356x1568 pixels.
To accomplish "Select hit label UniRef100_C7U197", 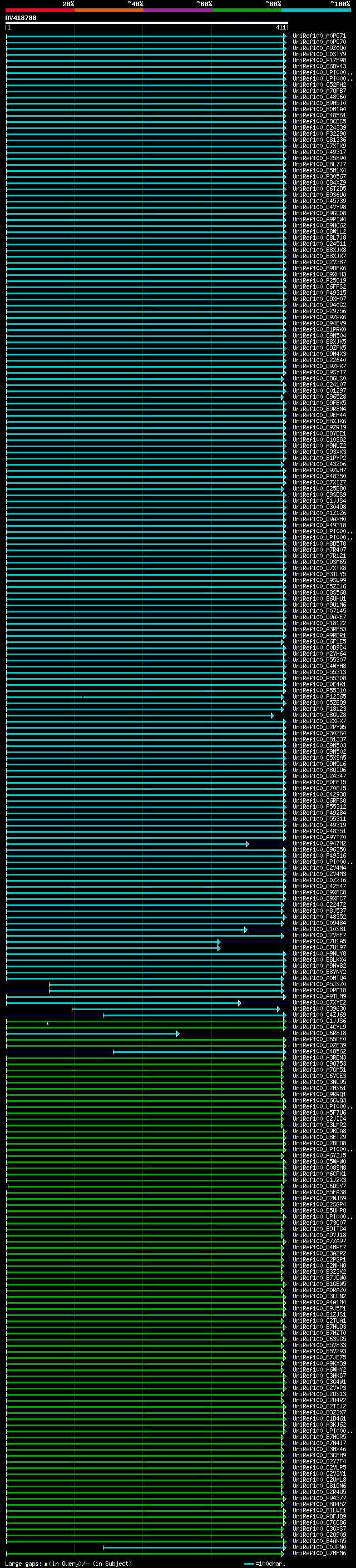I will click(x=319, y=947).
